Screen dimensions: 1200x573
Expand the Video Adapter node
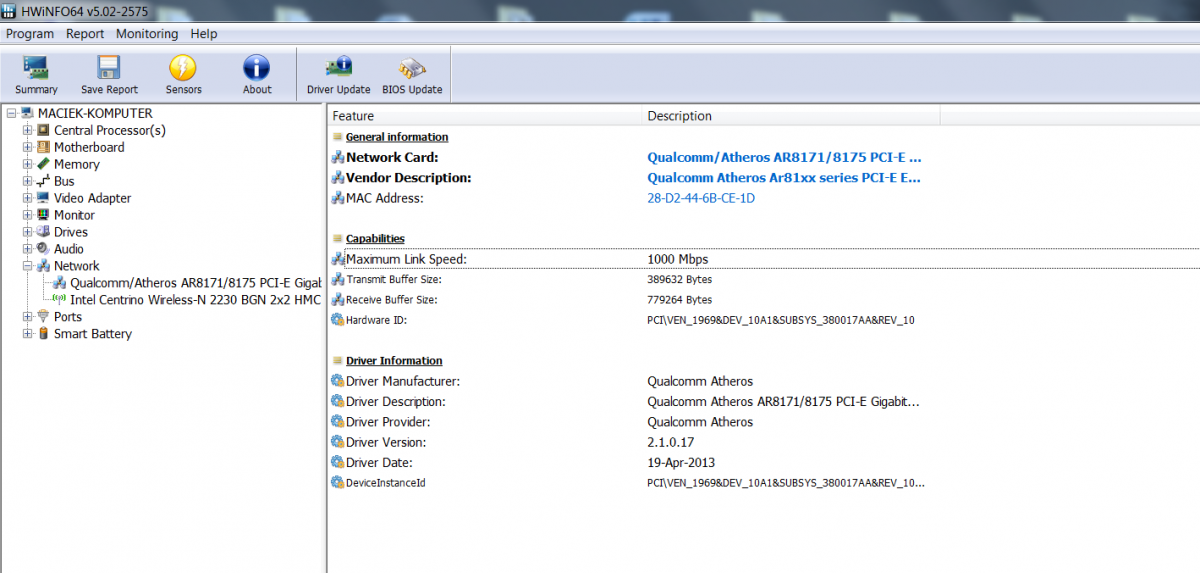[x=28, y=198]
